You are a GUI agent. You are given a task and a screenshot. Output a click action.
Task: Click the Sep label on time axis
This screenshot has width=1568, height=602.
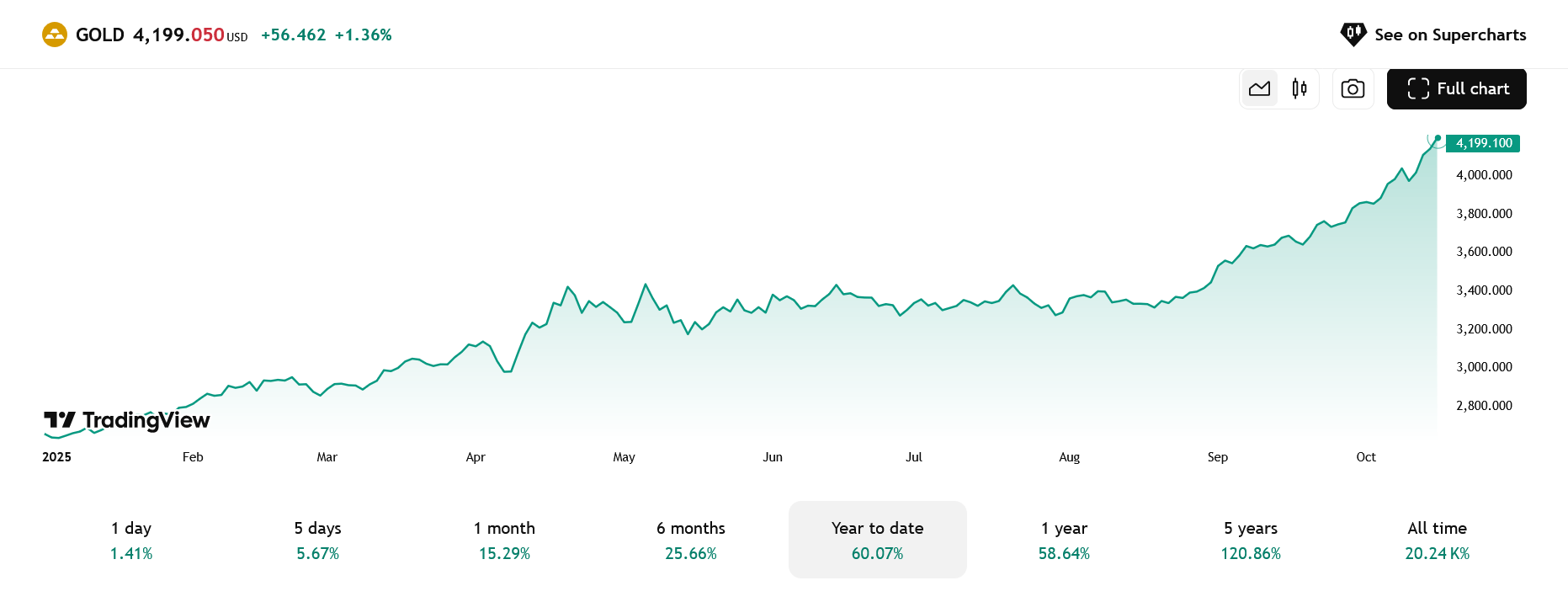[1217, 457]
